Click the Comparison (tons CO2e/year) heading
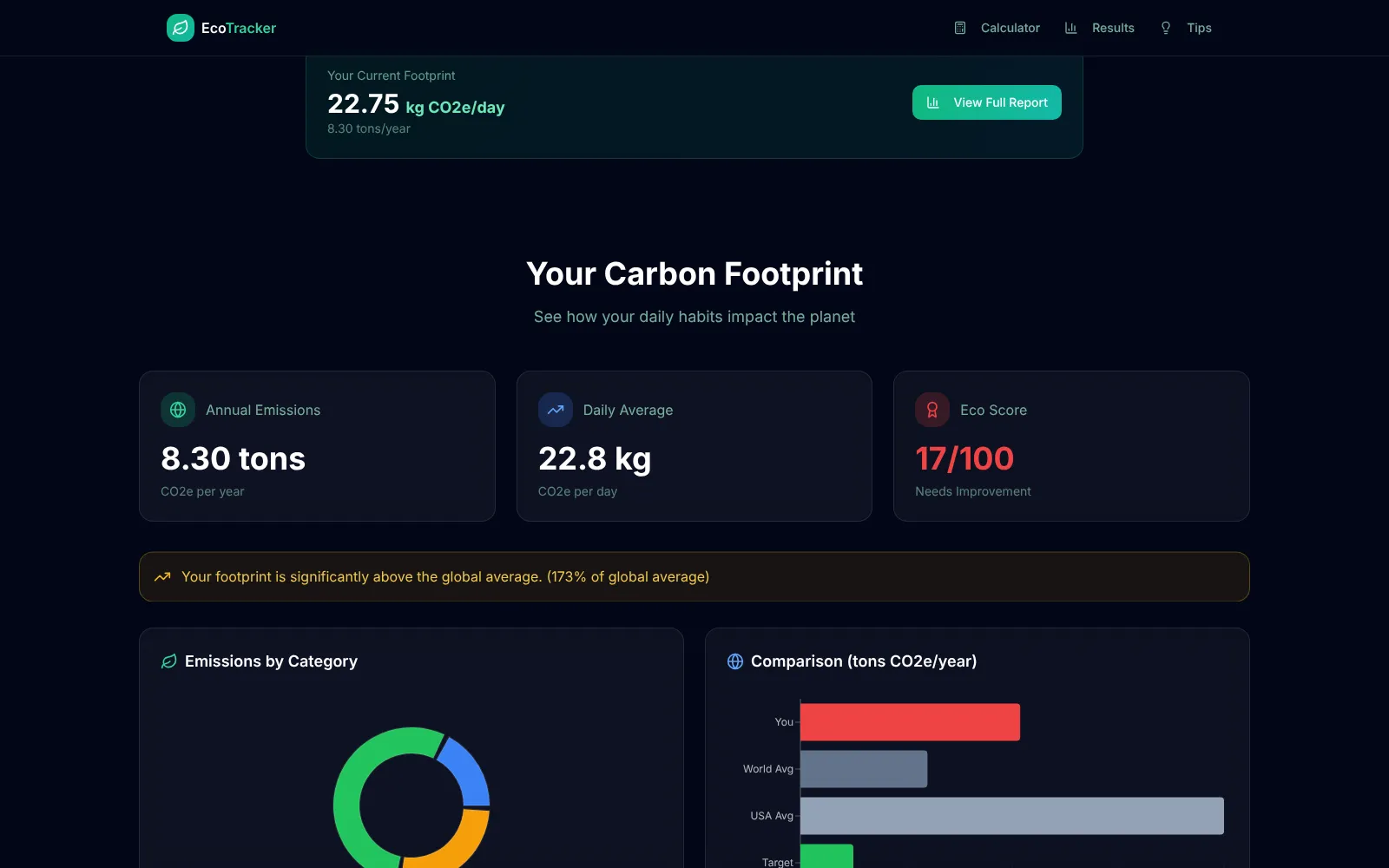The image size is (1389, 868). tap(864, 661)
